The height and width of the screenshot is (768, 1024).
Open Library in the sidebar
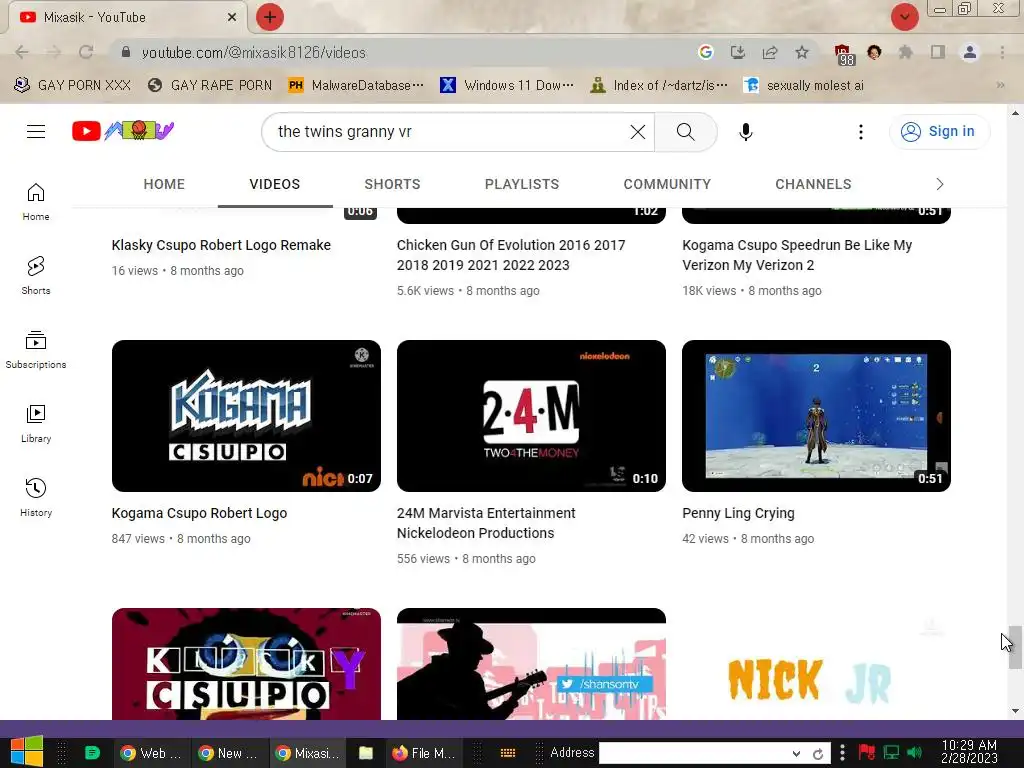coord(36,424)
